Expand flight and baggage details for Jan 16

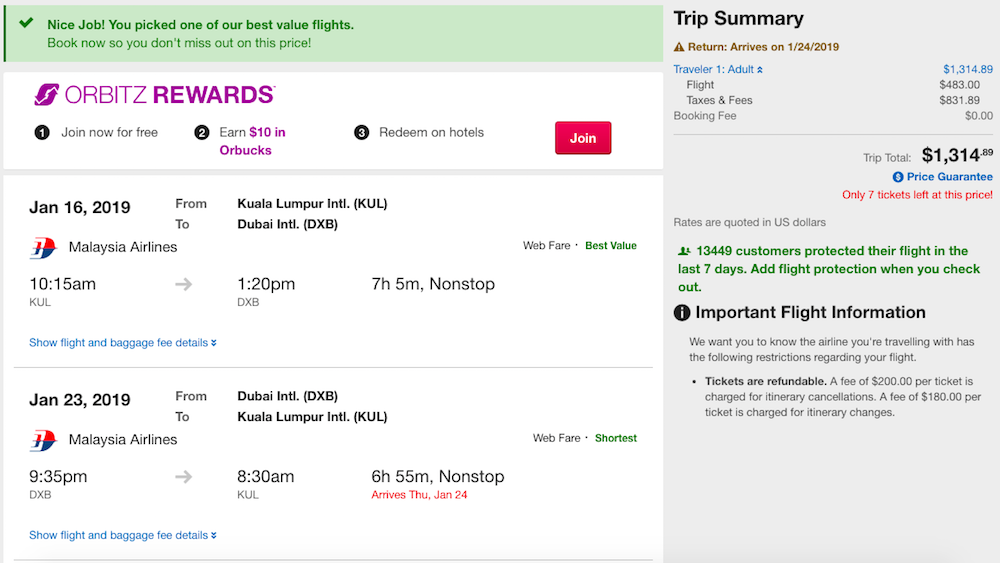click(x=123, y=342)
